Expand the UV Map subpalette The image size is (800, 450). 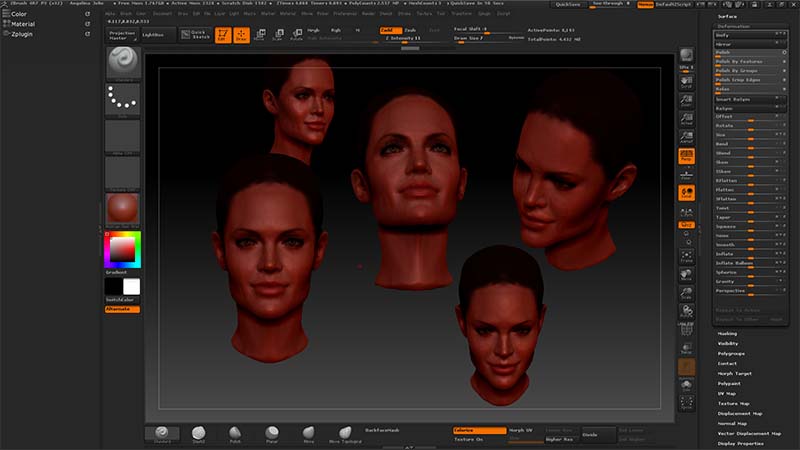click(727, 393)
